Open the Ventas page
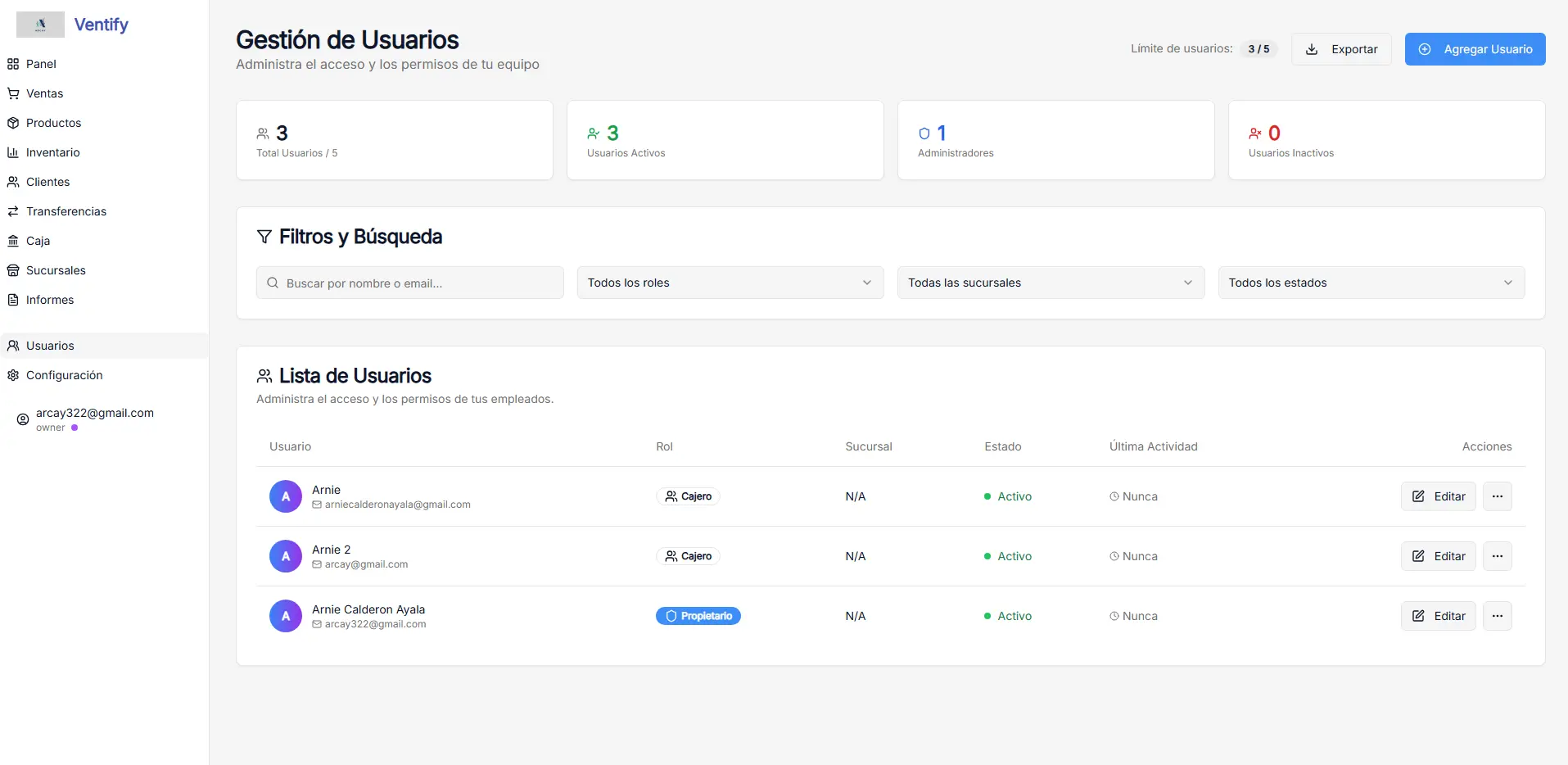This screenshot has width=1568, height=765. click(44, 93)
